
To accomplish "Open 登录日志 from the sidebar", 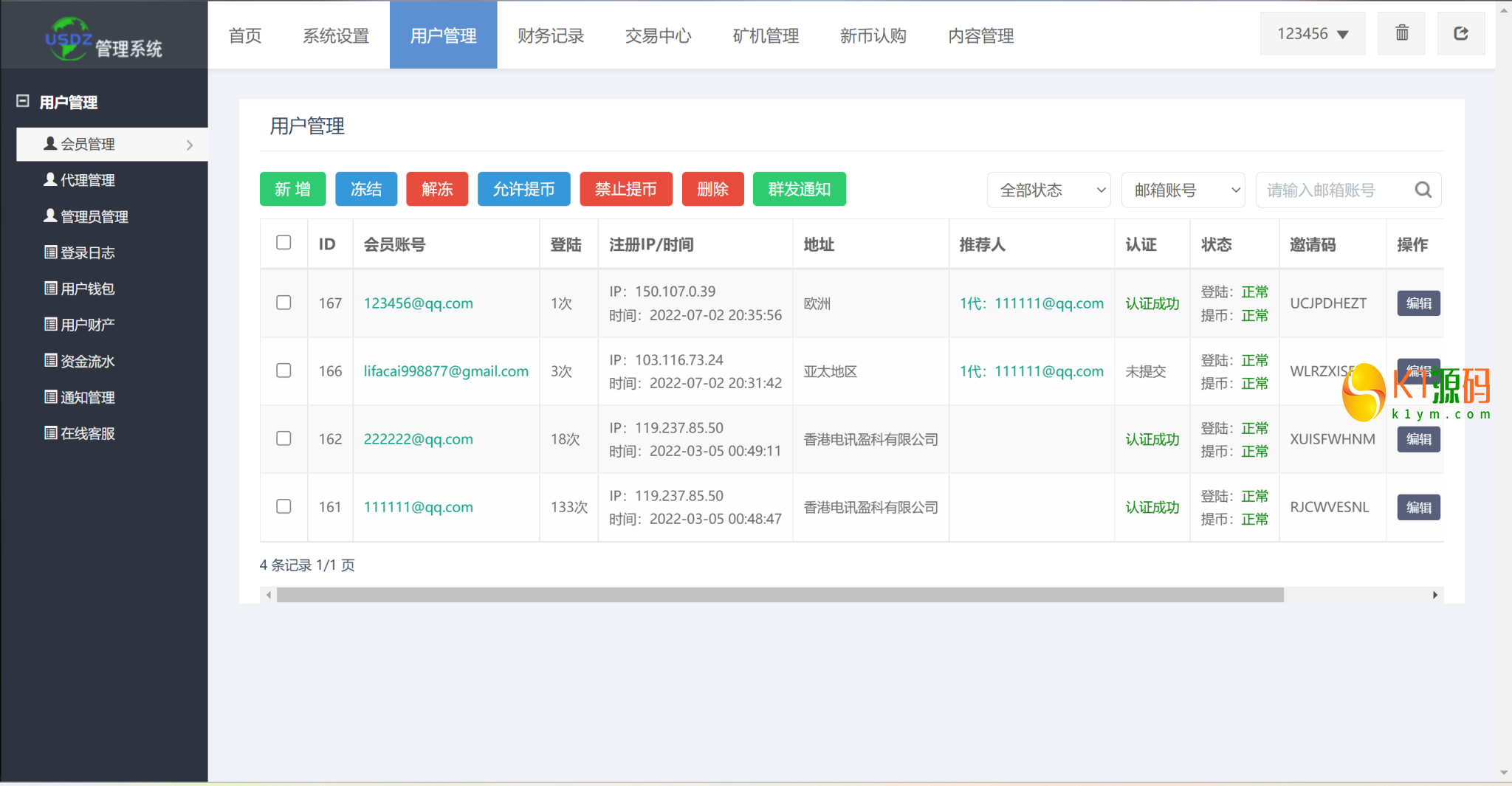I will tap(87, 252).
